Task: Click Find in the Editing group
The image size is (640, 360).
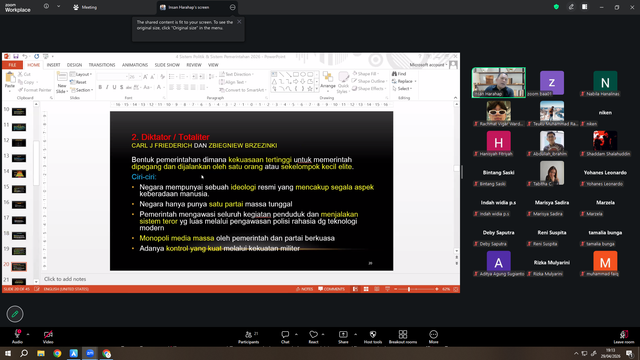Action: (399, 74)
